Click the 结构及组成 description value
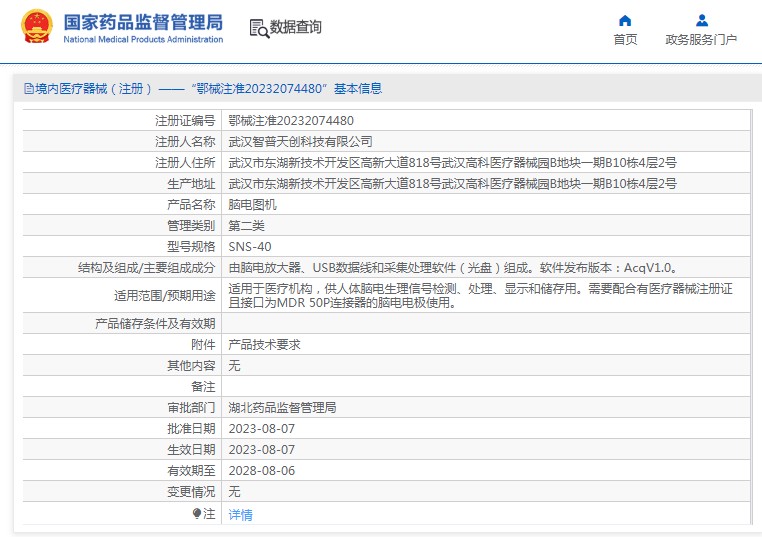Viewport: 762px width, 537px height. point(453,268)
